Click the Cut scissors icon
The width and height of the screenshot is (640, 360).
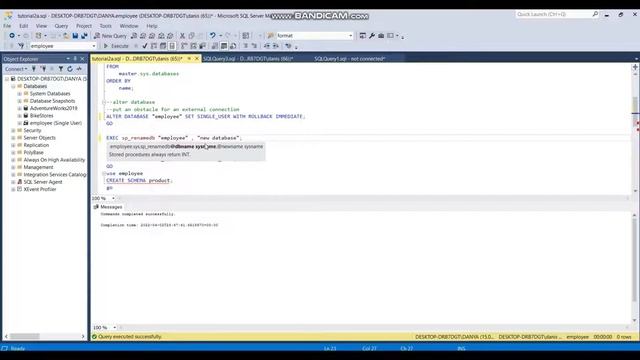182,36
